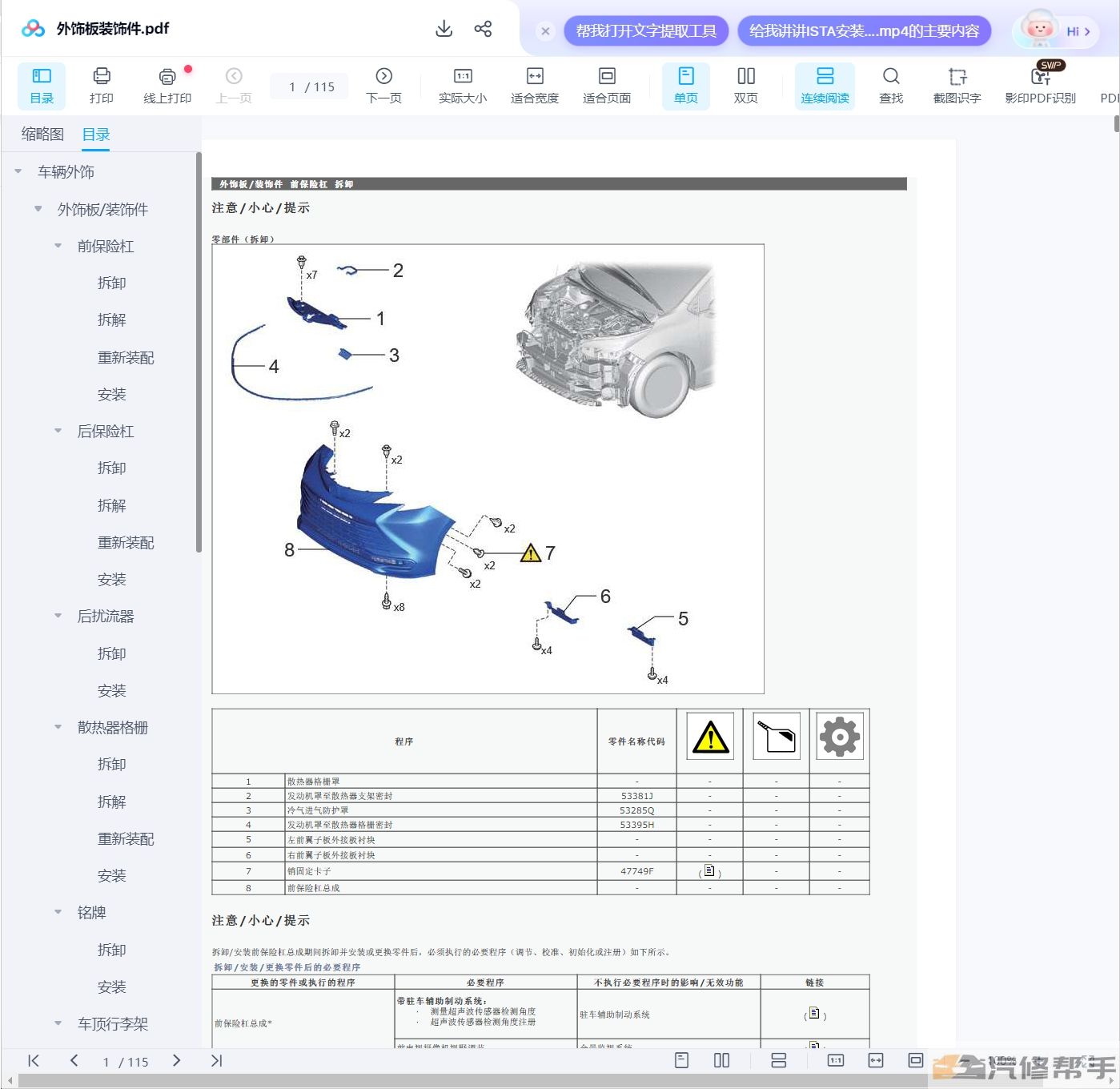Click 帮我打开文字提取工具 suggestion

[646, 31]
